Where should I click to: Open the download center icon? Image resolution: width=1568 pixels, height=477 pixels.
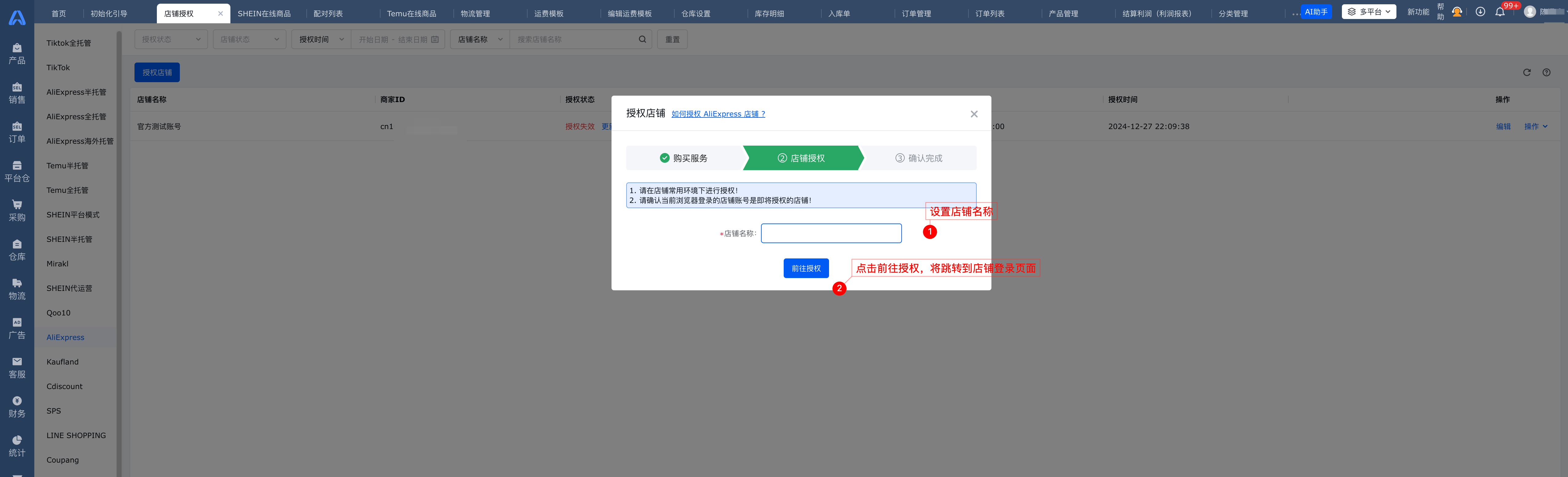click(x=1480, y=12)
